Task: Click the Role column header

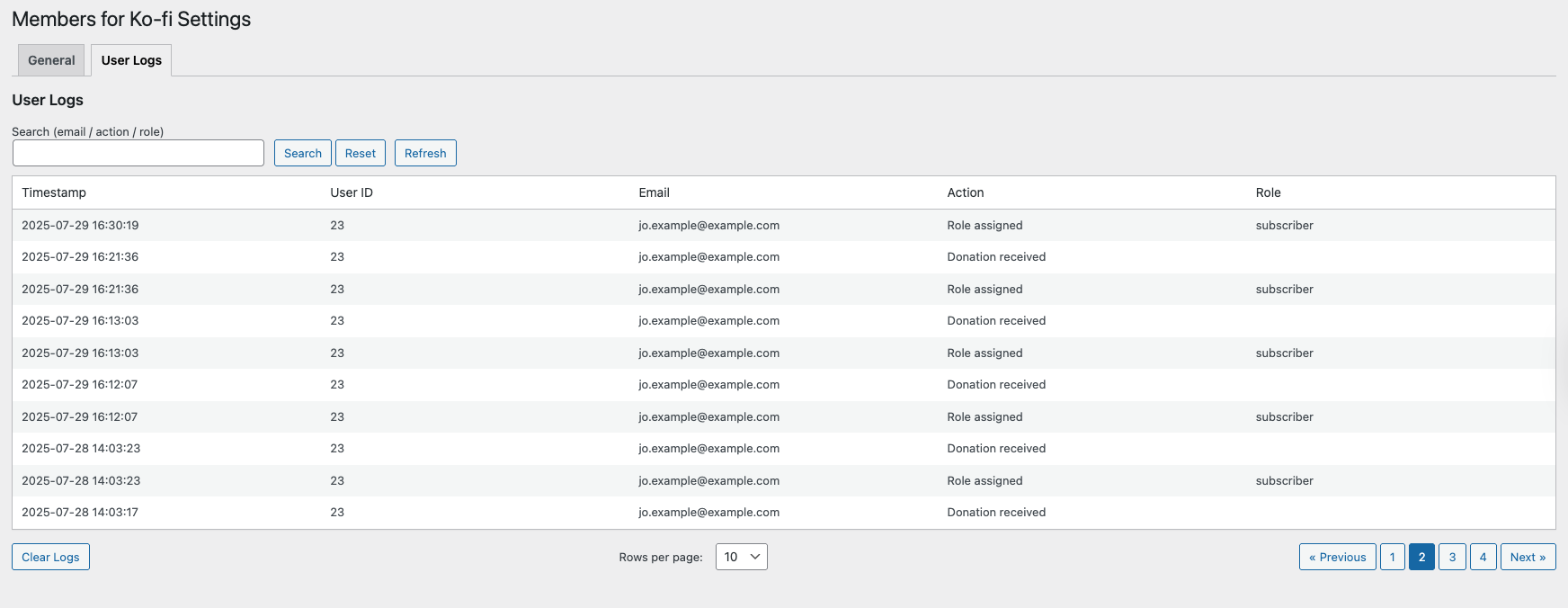Action: coord(1268,192)
